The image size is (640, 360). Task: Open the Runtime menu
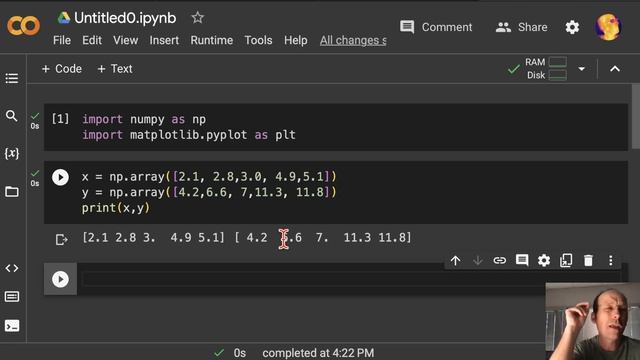click(211, 40)
